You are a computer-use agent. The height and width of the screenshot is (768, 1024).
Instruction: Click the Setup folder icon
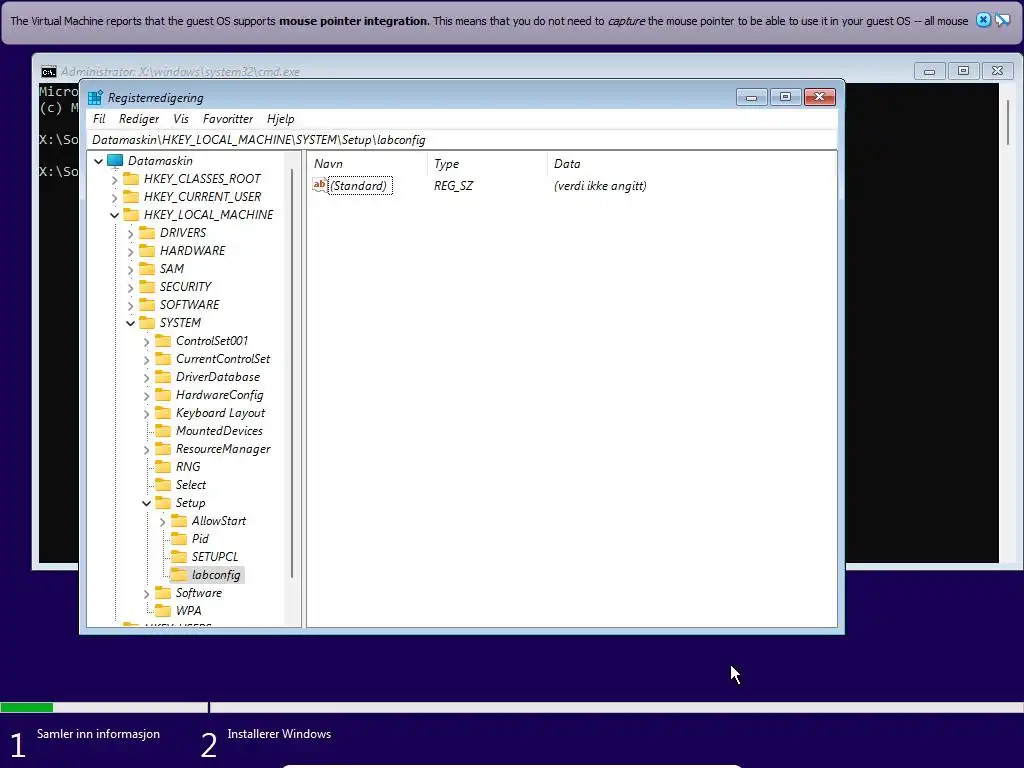point(163,503)
